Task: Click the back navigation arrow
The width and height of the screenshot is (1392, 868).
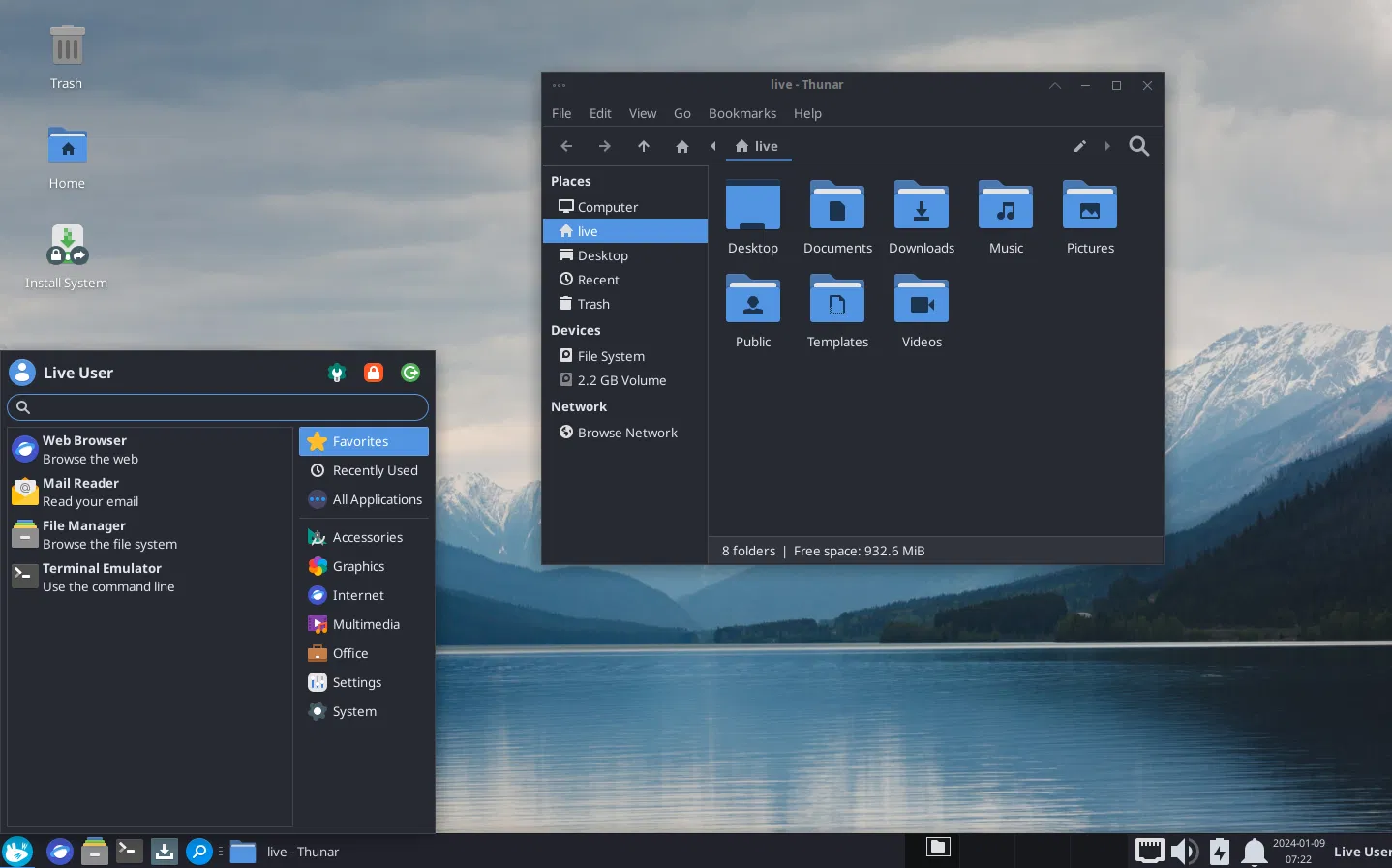Action: pyautogui.click(x=566, y=146)
